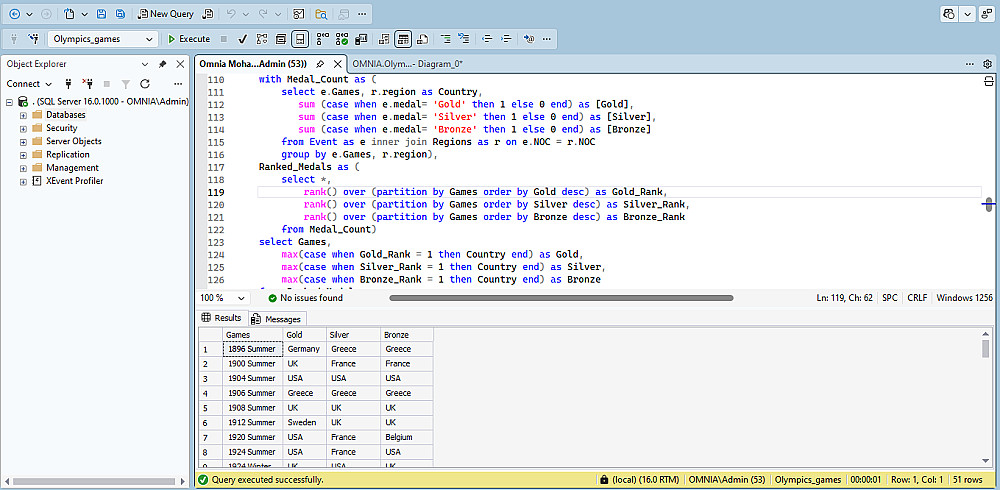Switch to the Messages tab

pos(276,319)
